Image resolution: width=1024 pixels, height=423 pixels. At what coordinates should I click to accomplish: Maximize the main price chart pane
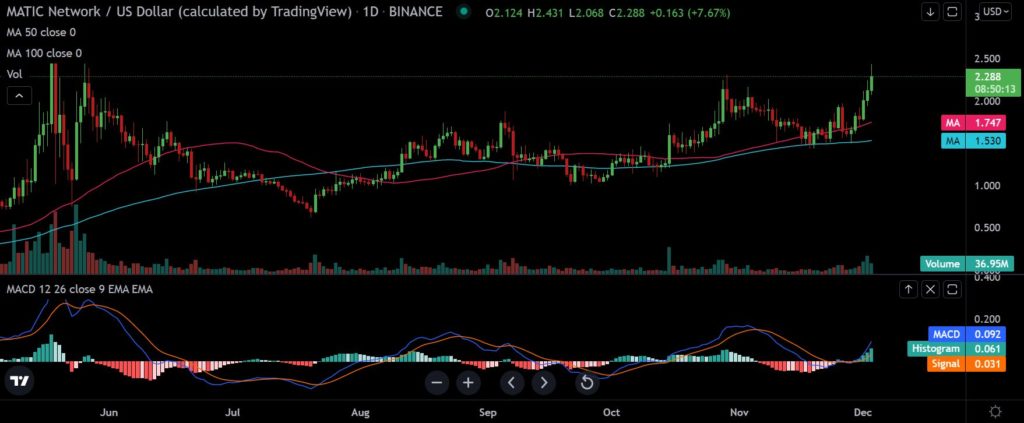tap(953, 12)
